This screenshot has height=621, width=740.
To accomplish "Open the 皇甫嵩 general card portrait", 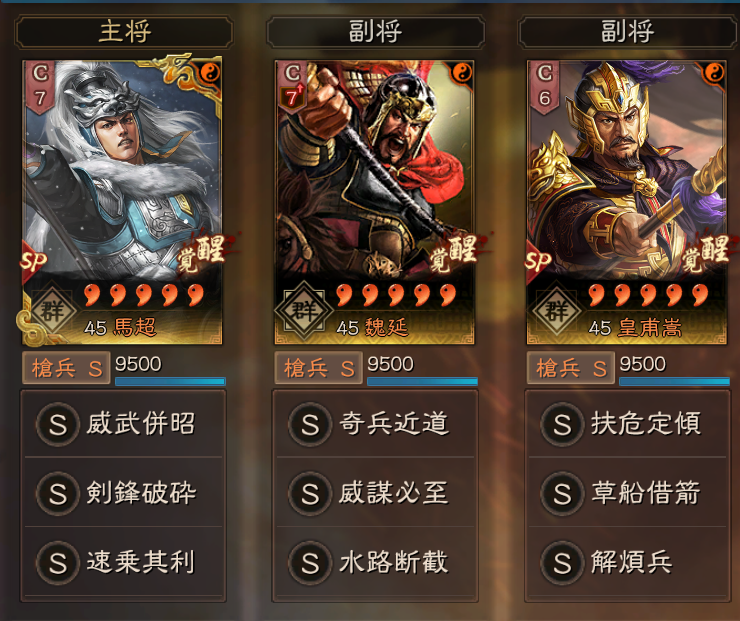I will [626, 202].
